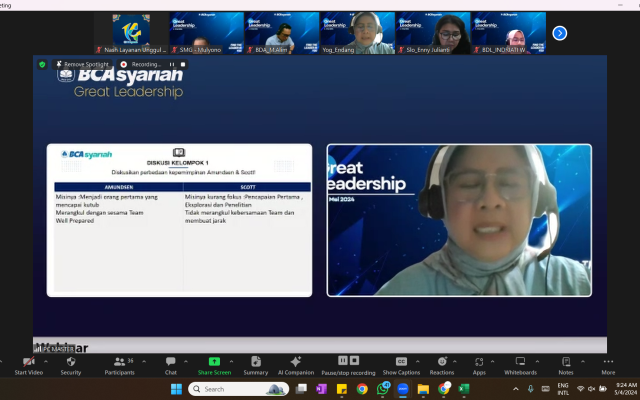
Task: Open the meeting Summary
Action: [x=256, y=365]
